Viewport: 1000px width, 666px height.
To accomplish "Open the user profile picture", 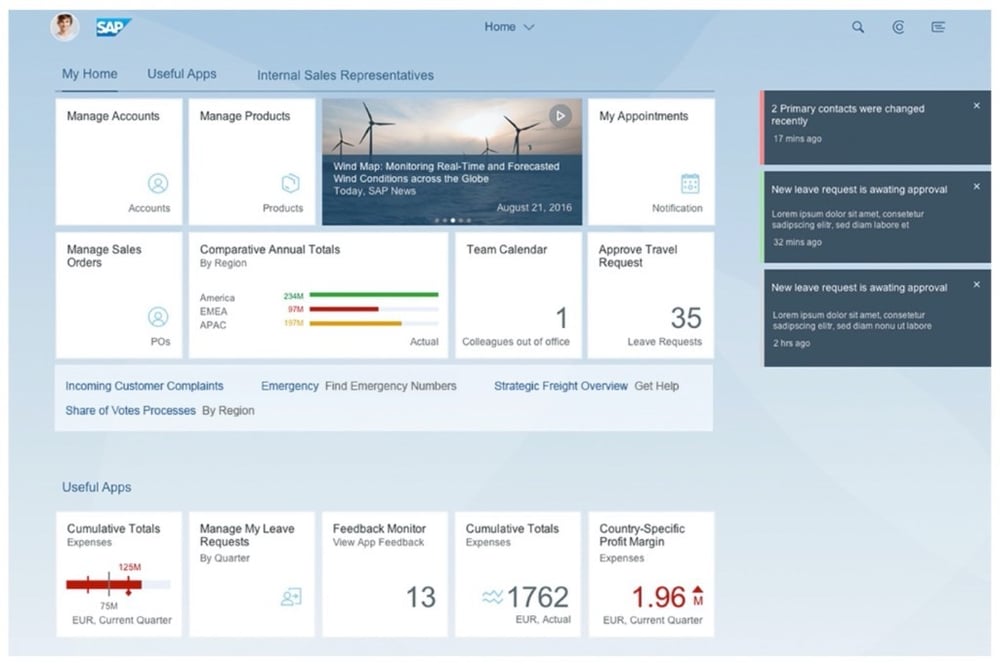I will coord(64,27).
